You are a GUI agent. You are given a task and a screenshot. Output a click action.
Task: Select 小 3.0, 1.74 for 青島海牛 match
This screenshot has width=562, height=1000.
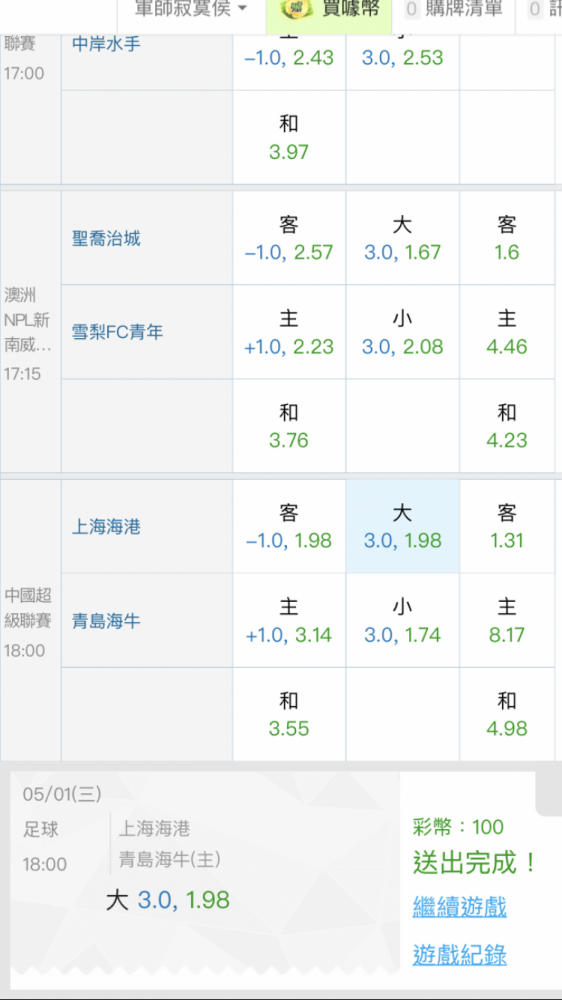pyautogui.click(x=403, y=621)
